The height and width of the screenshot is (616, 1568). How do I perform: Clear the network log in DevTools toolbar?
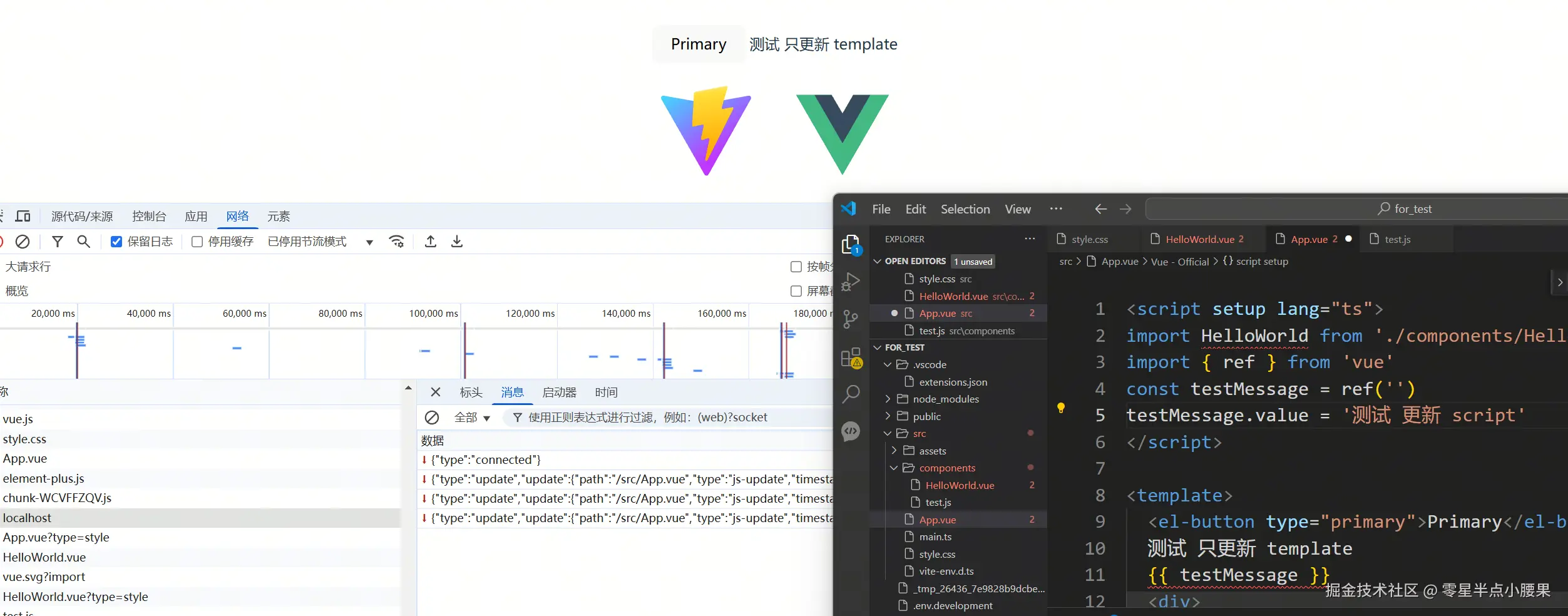(23, 242)
